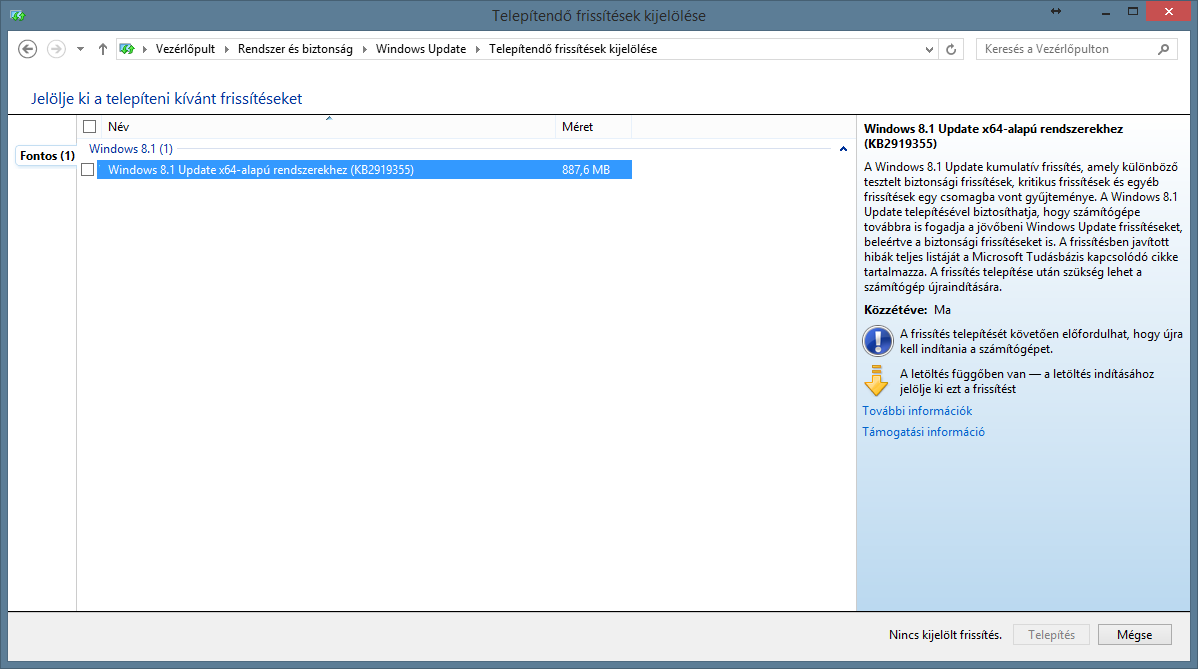This screenshot has width=1198, height=669.
Task: Close the window with the red X
Action: coord(1169,11)
